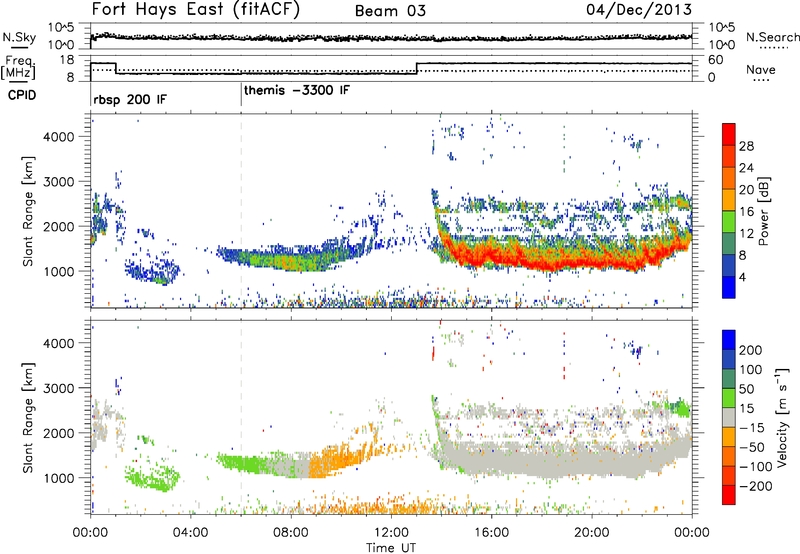Click the '1000' tick of velocity panel
Viewport: 800px width, 554px height.
click(59, 478)
